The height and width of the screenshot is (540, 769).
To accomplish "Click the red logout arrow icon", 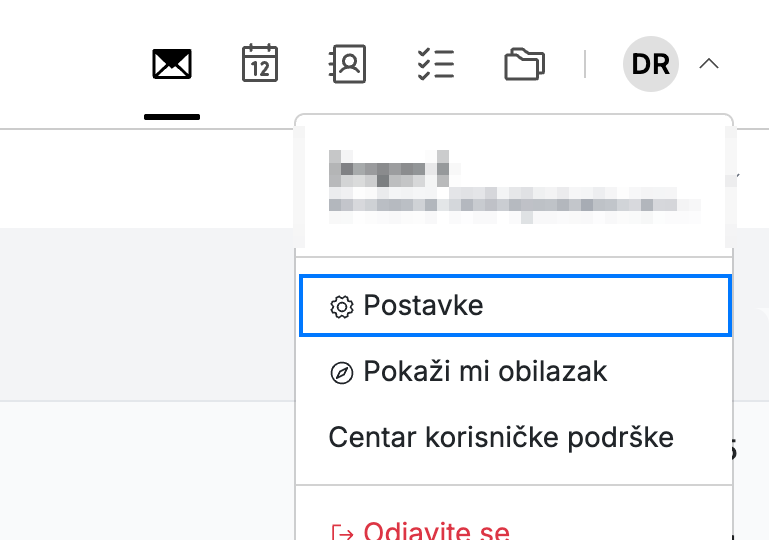I will coord(342,533).
